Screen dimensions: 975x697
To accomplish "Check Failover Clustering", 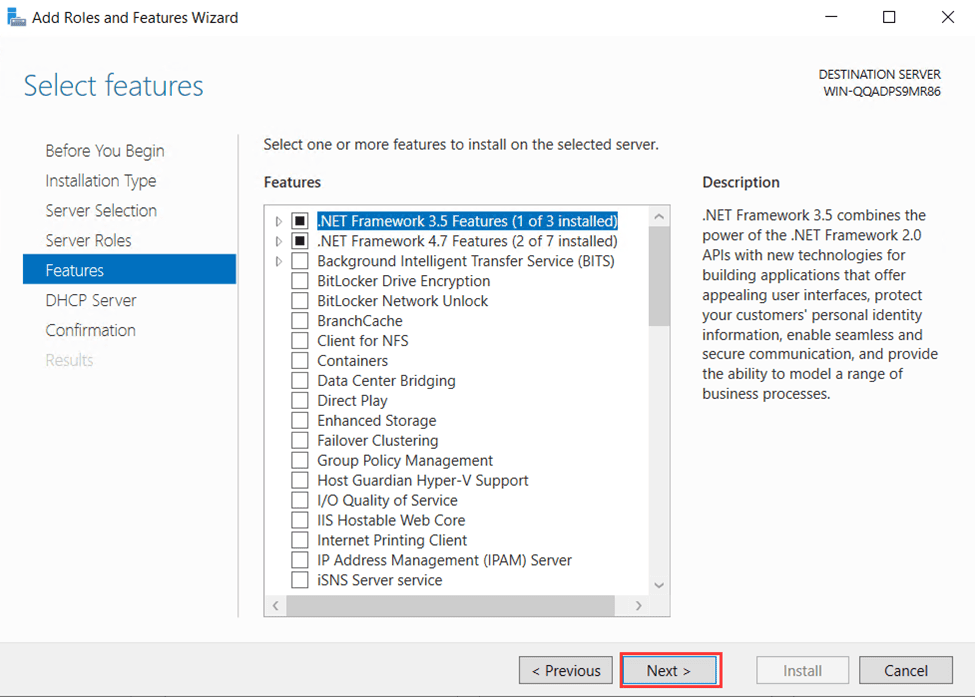I will point(298,440).
